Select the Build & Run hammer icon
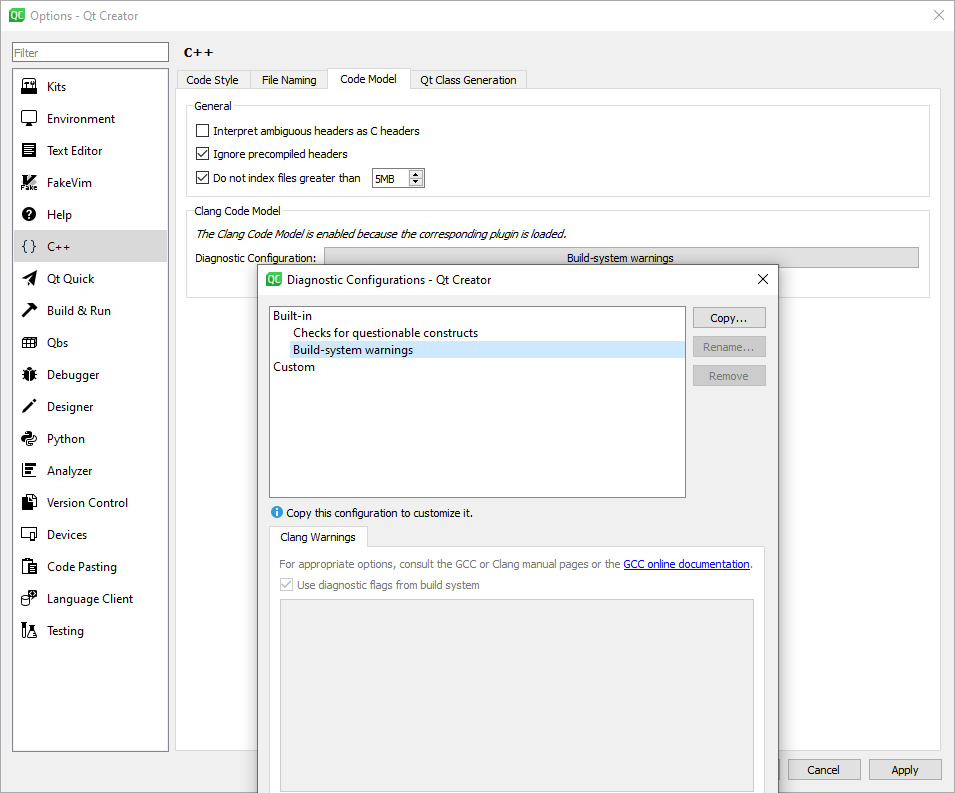 point(29,311)
